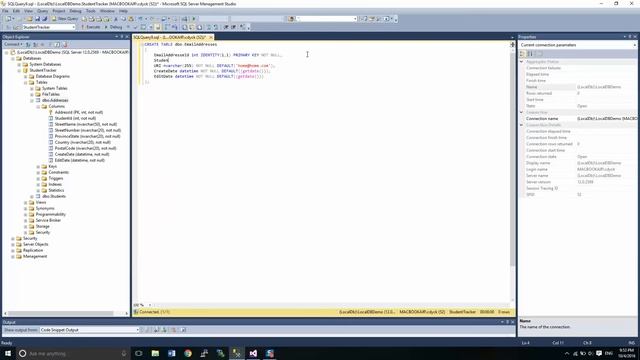Click the Save icon in the toolbar

click(37, 19)
